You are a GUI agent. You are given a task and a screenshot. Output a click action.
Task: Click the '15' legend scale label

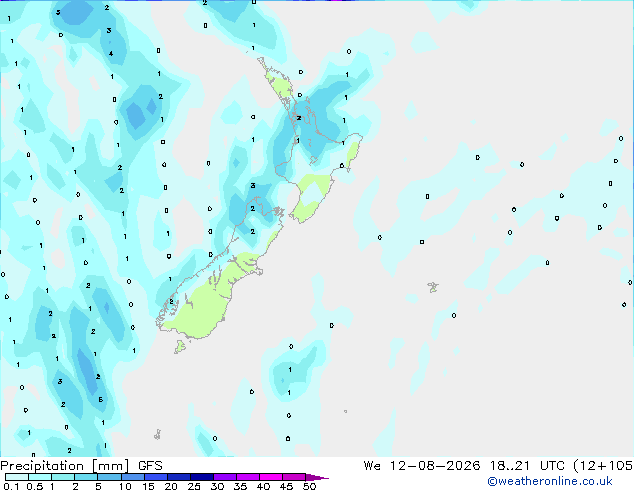point(148,486)
